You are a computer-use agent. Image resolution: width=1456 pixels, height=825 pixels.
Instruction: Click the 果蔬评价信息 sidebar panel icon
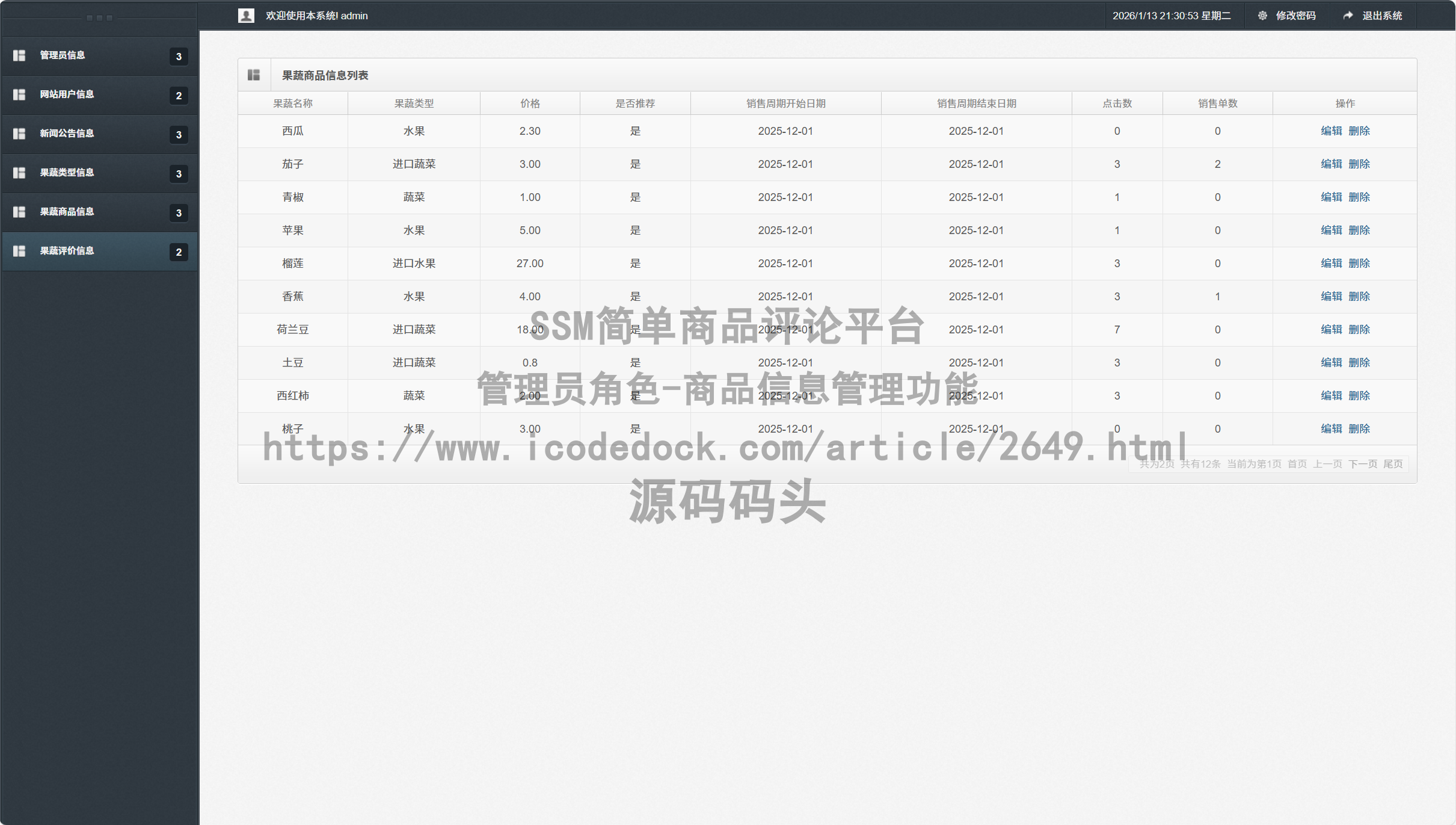[19, 251]
